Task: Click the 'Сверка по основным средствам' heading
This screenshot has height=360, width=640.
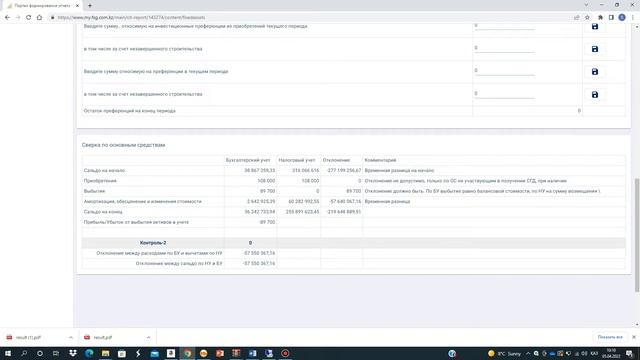Action: click(x=123, y=145)
